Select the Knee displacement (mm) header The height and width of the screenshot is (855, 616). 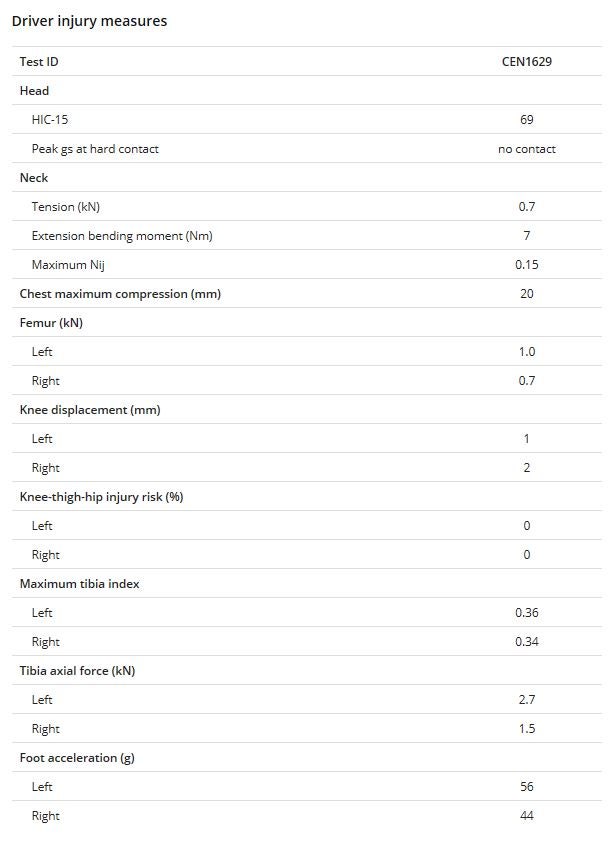pyautogui.click(x=90, y=410)
